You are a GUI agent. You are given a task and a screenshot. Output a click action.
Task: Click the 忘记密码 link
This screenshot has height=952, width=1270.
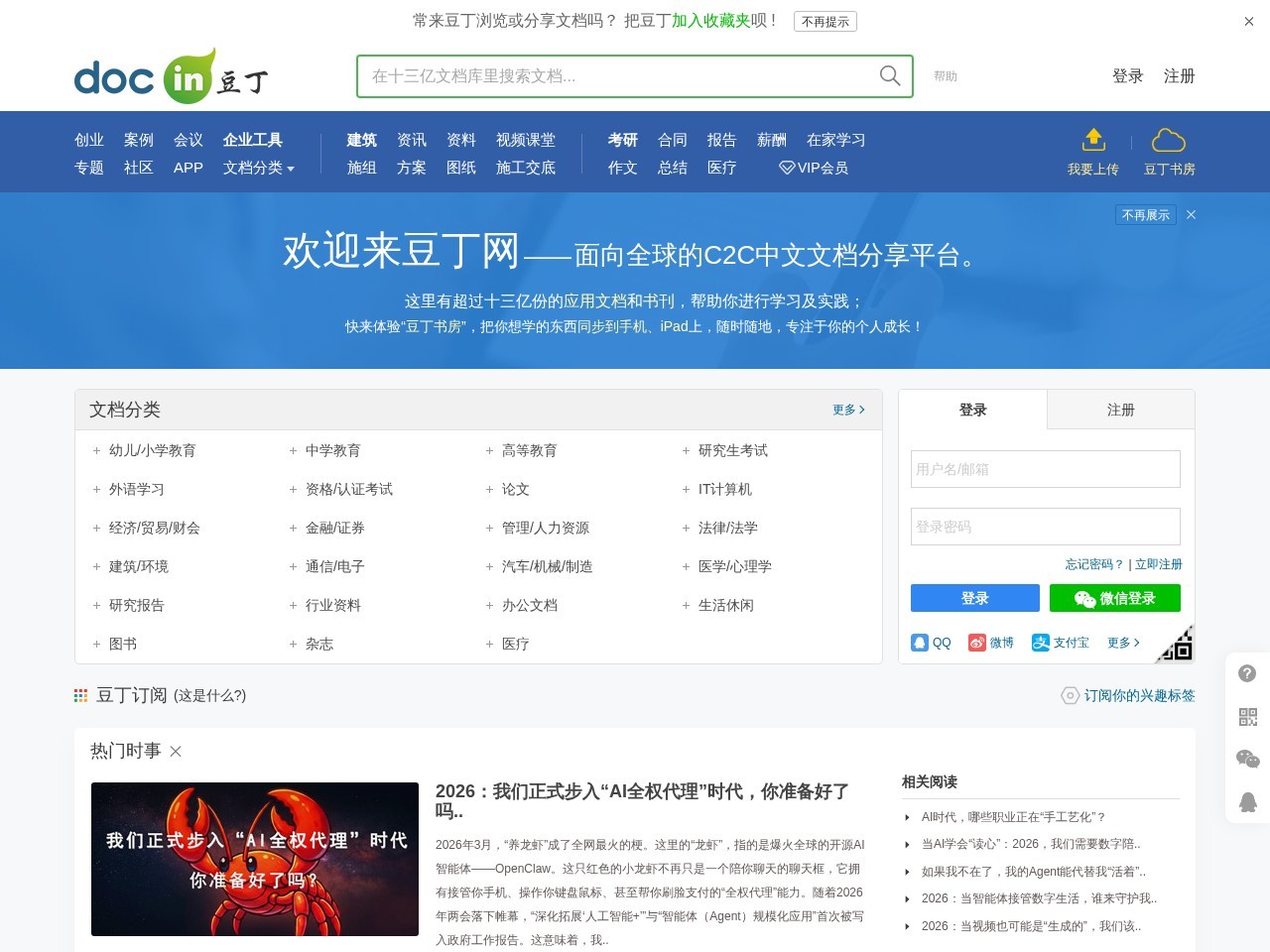1092,563
